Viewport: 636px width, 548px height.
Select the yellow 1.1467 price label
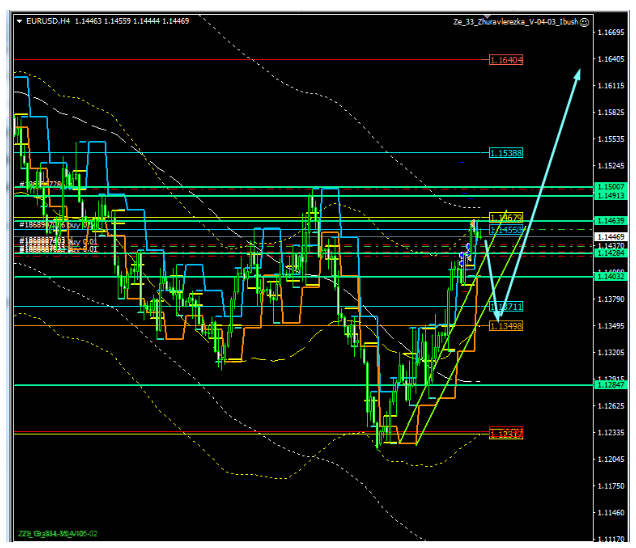tap(503, 218)
